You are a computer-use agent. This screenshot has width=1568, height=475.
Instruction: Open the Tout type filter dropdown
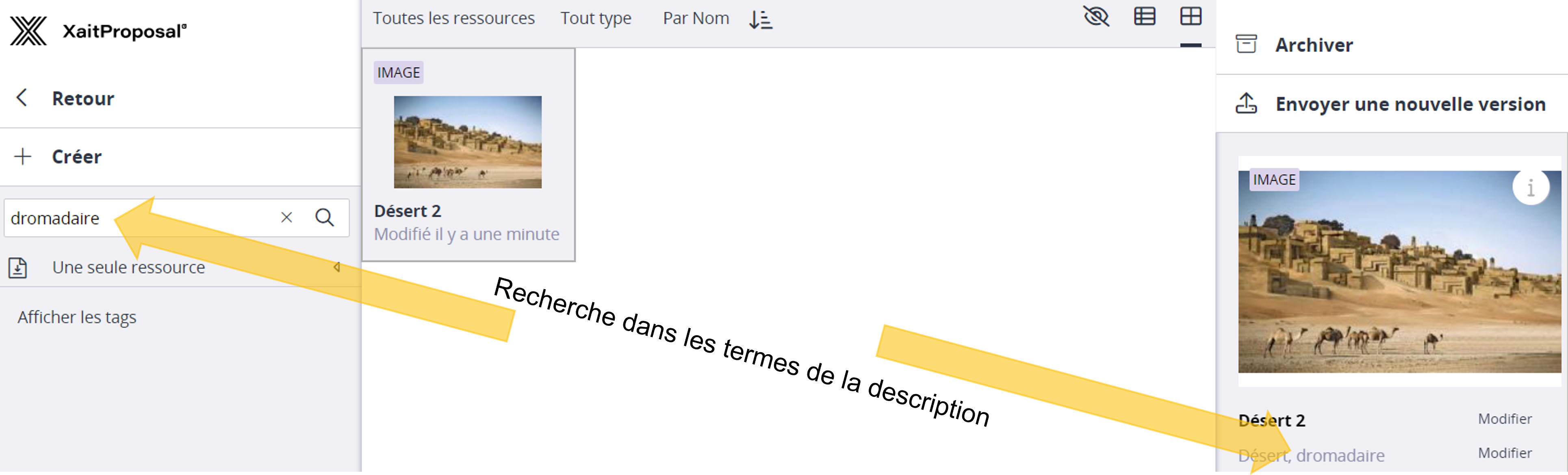595,18
